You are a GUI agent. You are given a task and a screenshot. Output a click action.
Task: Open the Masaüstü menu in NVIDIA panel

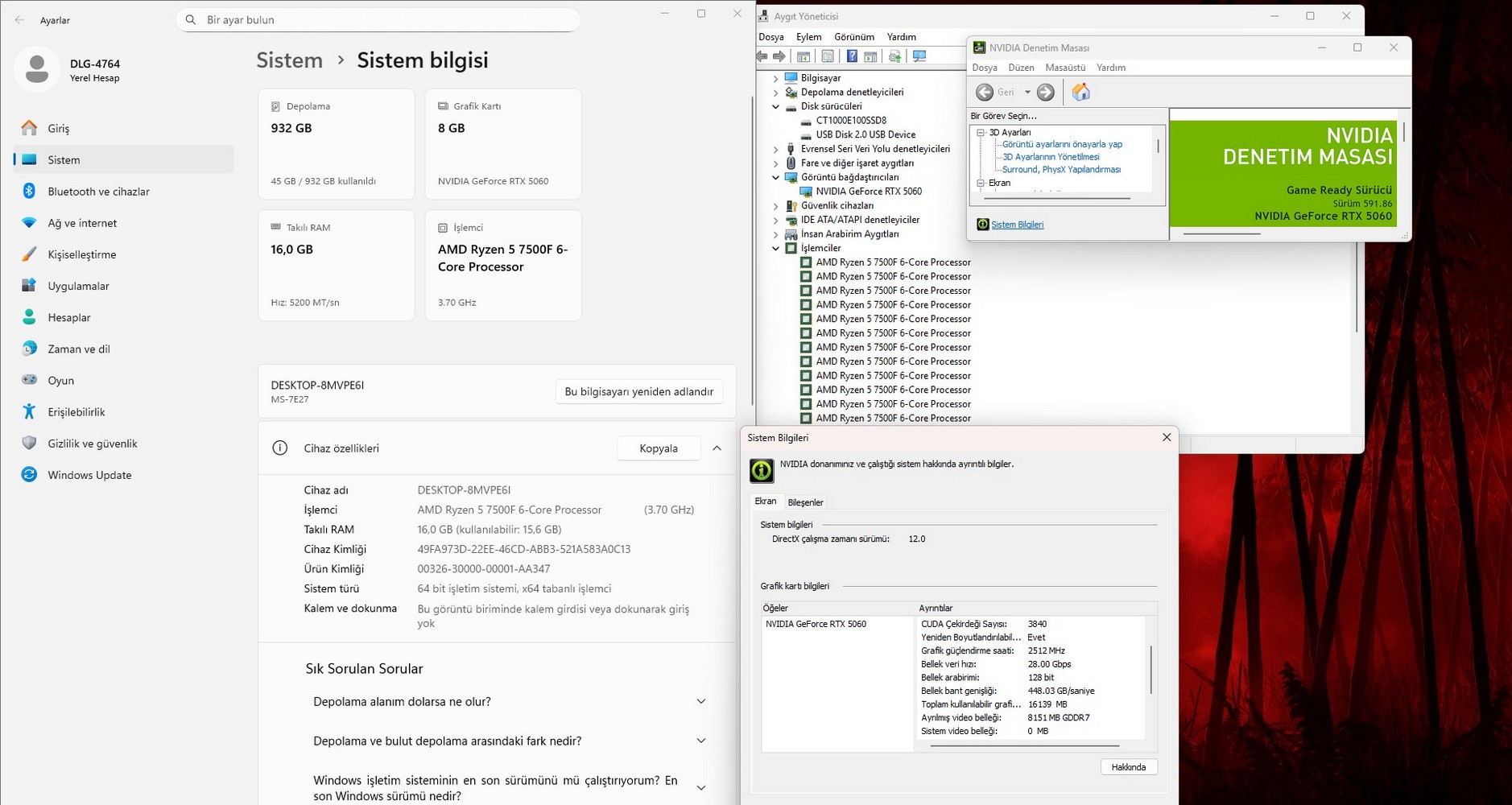coord(1064,68)
